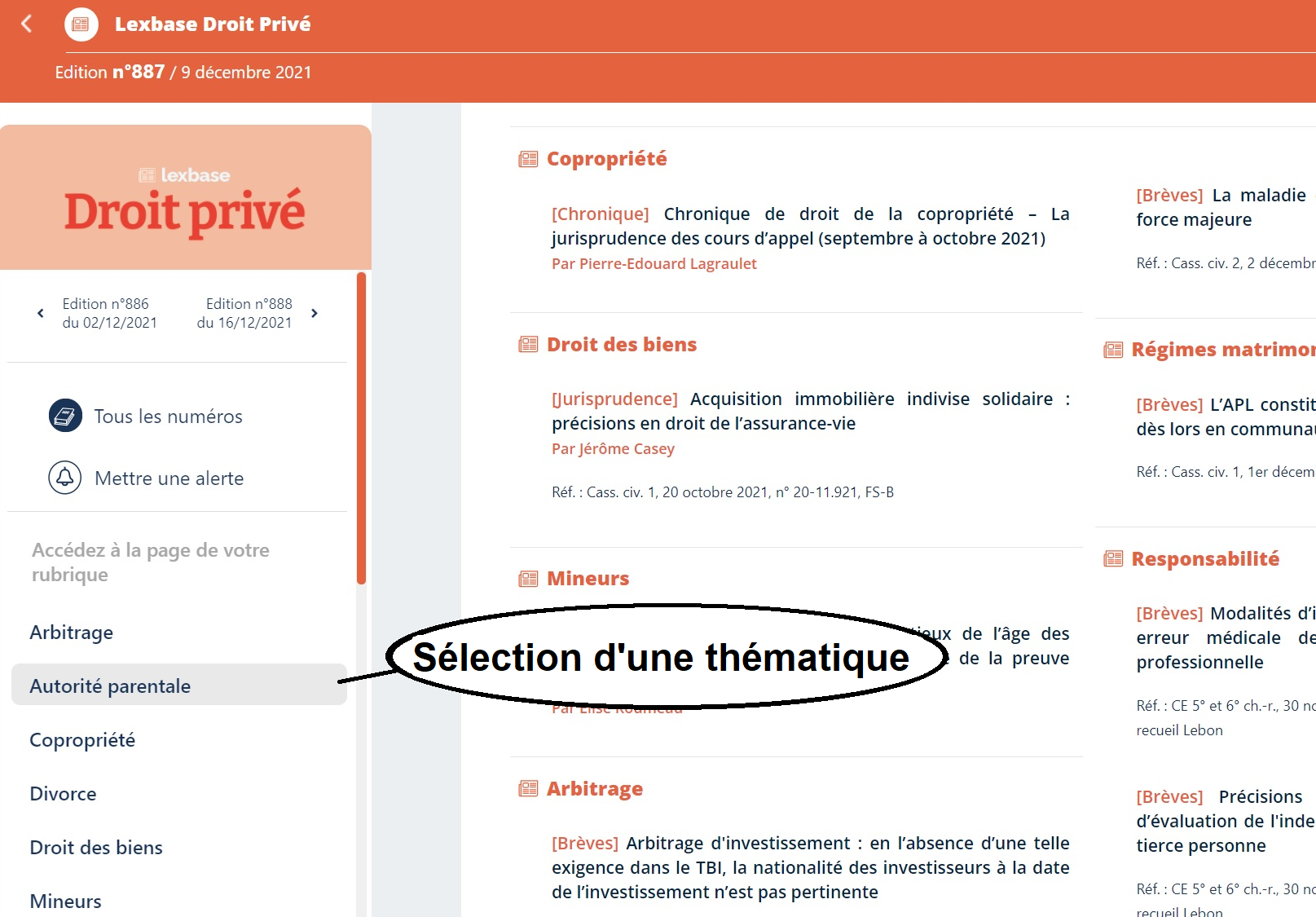The width and height of the screenshot is (1316, 917).
Task: Click the newspaper icon beside Mineurs
Action: [x=526, y=578]
